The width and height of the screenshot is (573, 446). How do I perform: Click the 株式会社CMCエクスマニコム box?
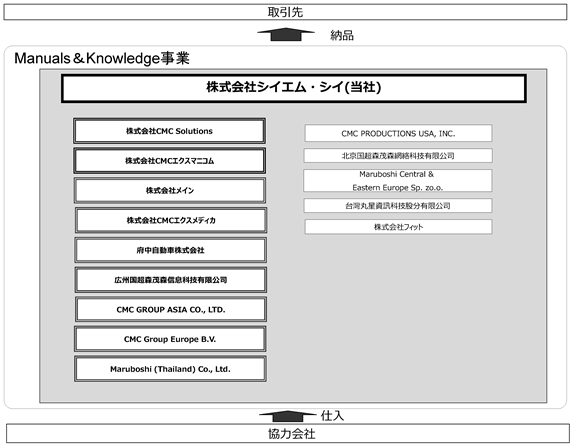click(x=170, y=160)
